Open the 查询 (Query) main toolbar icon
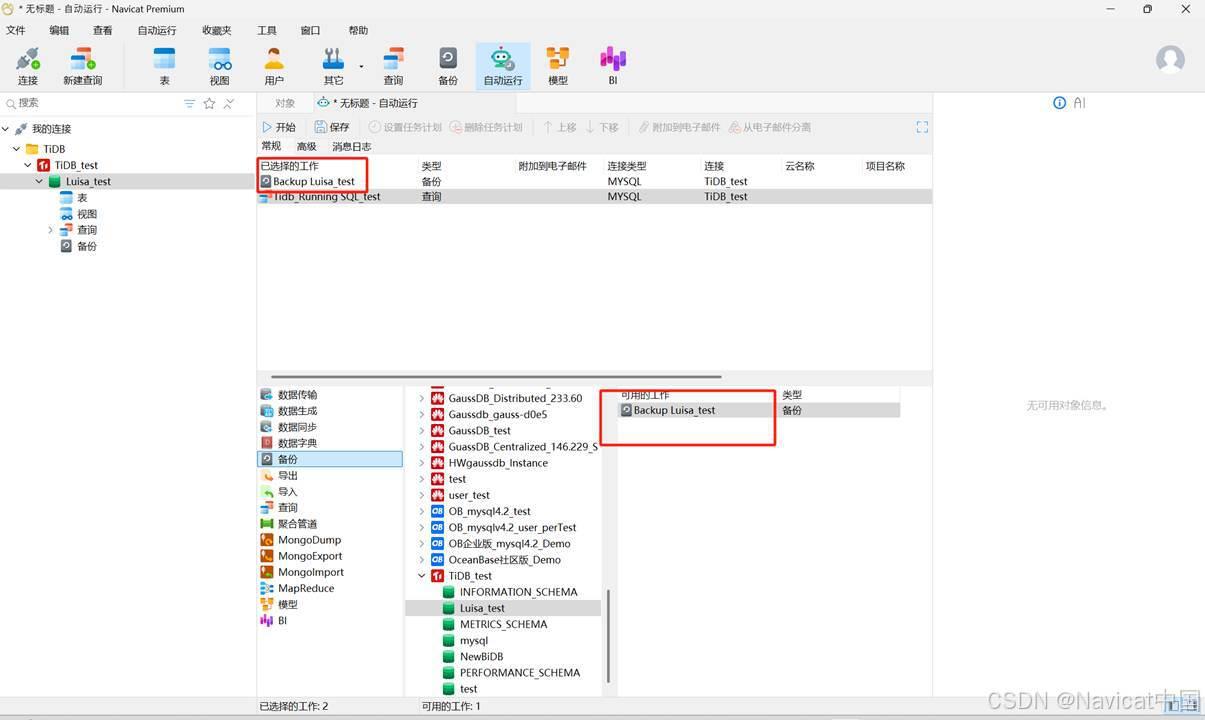 [x=393, y=66]
